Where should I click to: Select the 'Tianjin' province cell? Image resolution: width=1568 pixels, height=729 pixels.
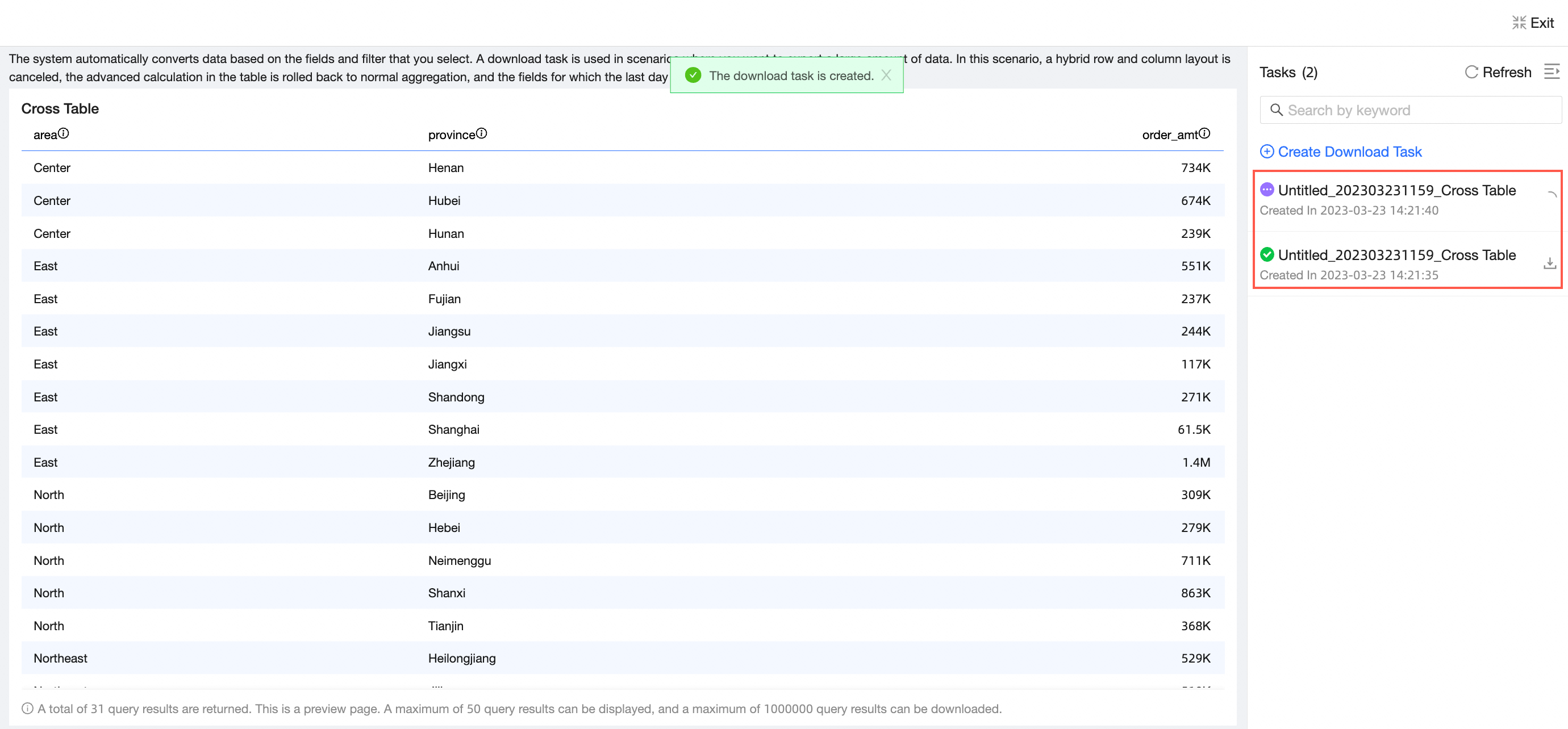click(x=445, y=625)
